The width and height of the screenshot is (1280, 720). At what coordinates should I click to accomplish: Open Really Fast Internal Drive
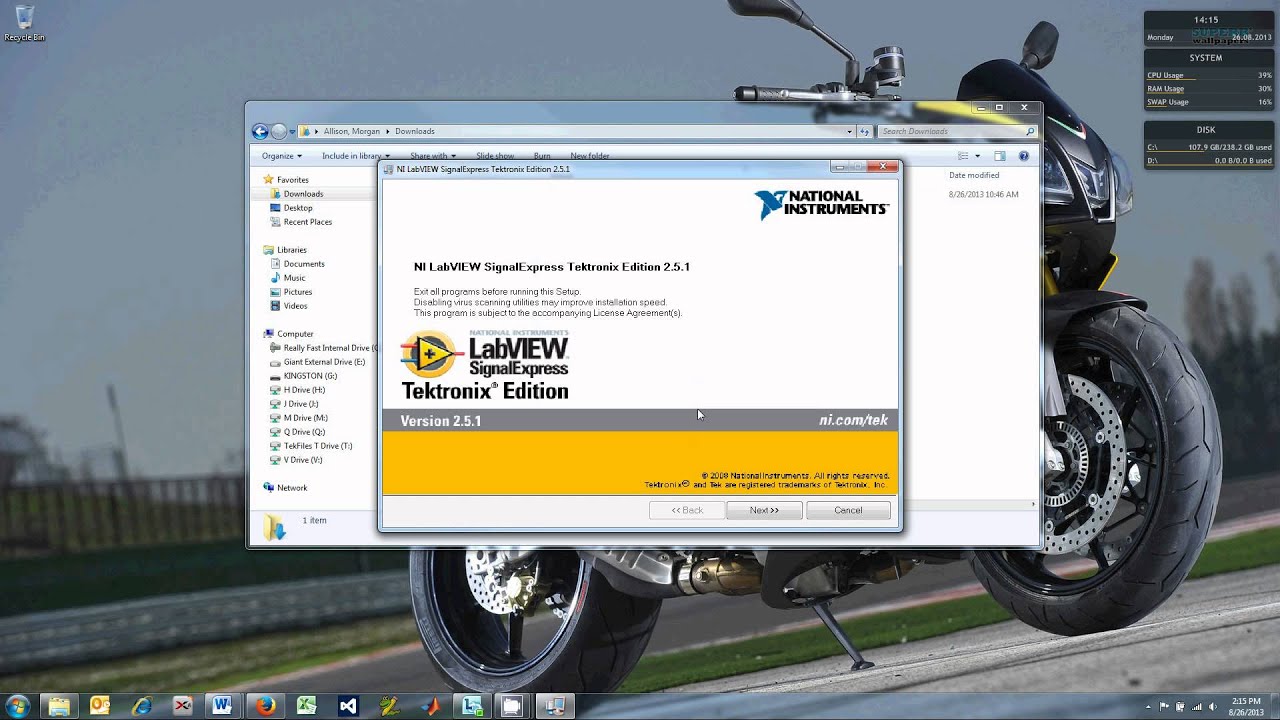point(324,348)
